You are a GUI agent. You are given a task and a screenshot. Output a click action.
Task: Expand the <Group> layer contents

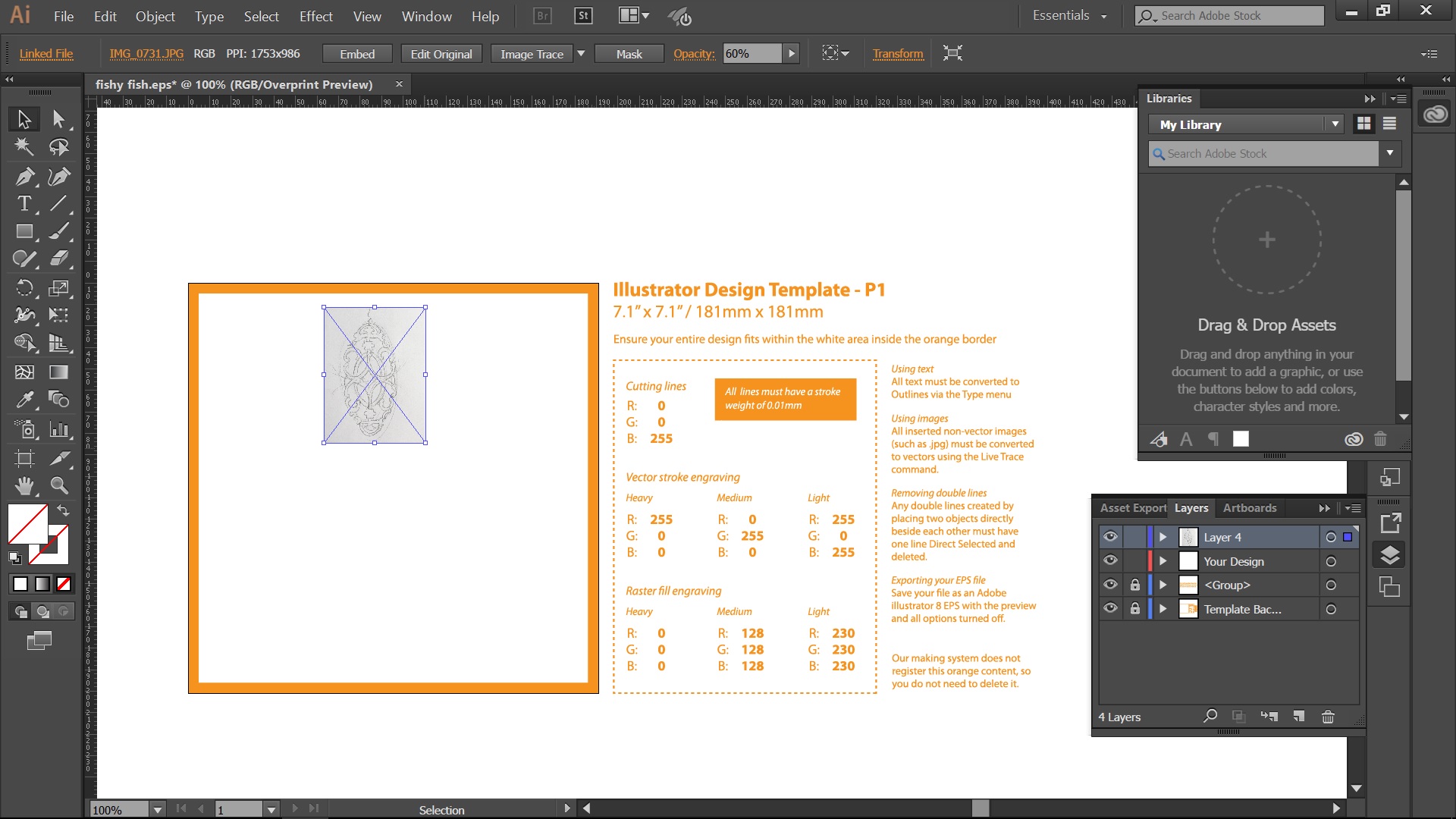[x=1163, y=585]
